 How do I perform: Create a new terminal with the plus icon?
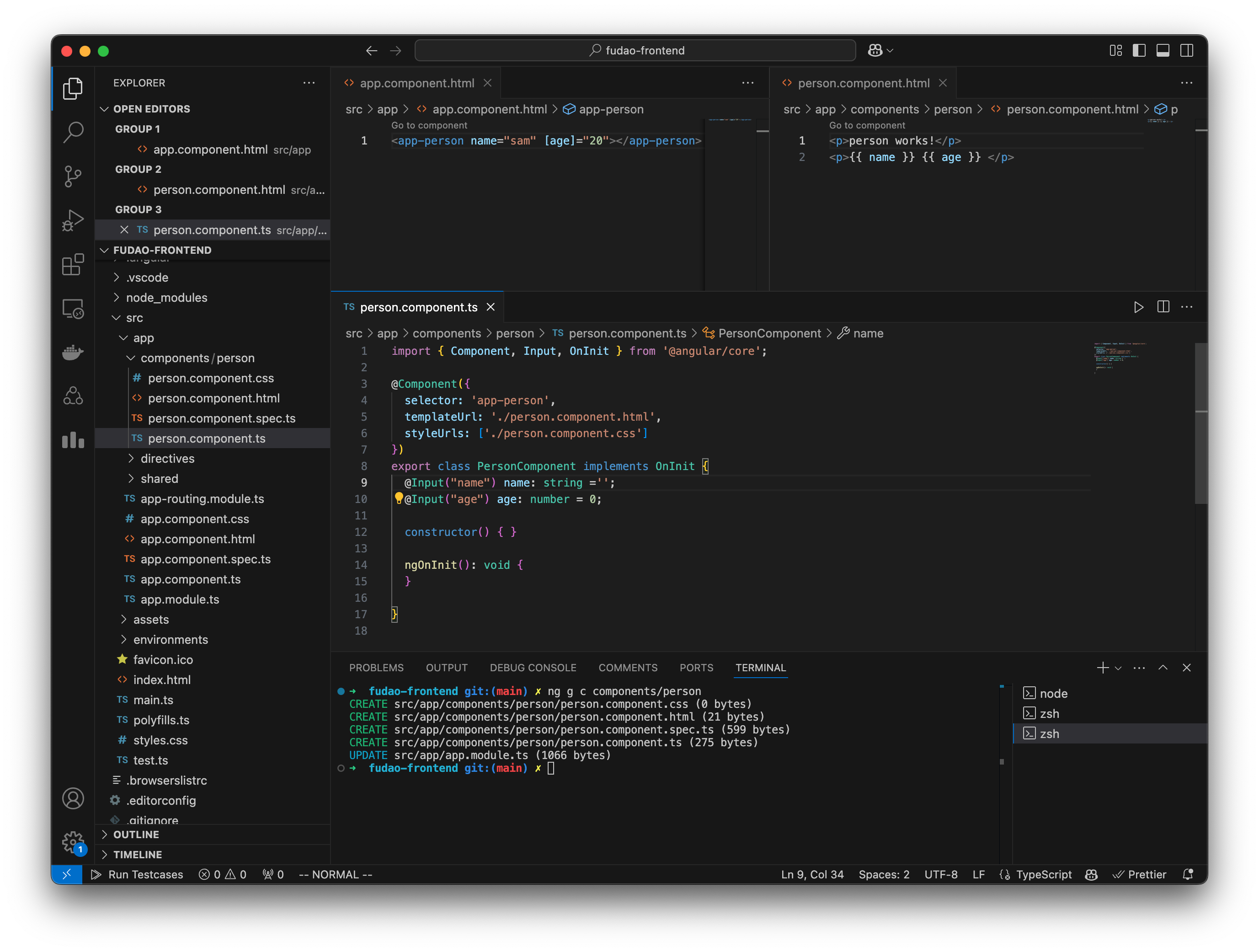1103,667
